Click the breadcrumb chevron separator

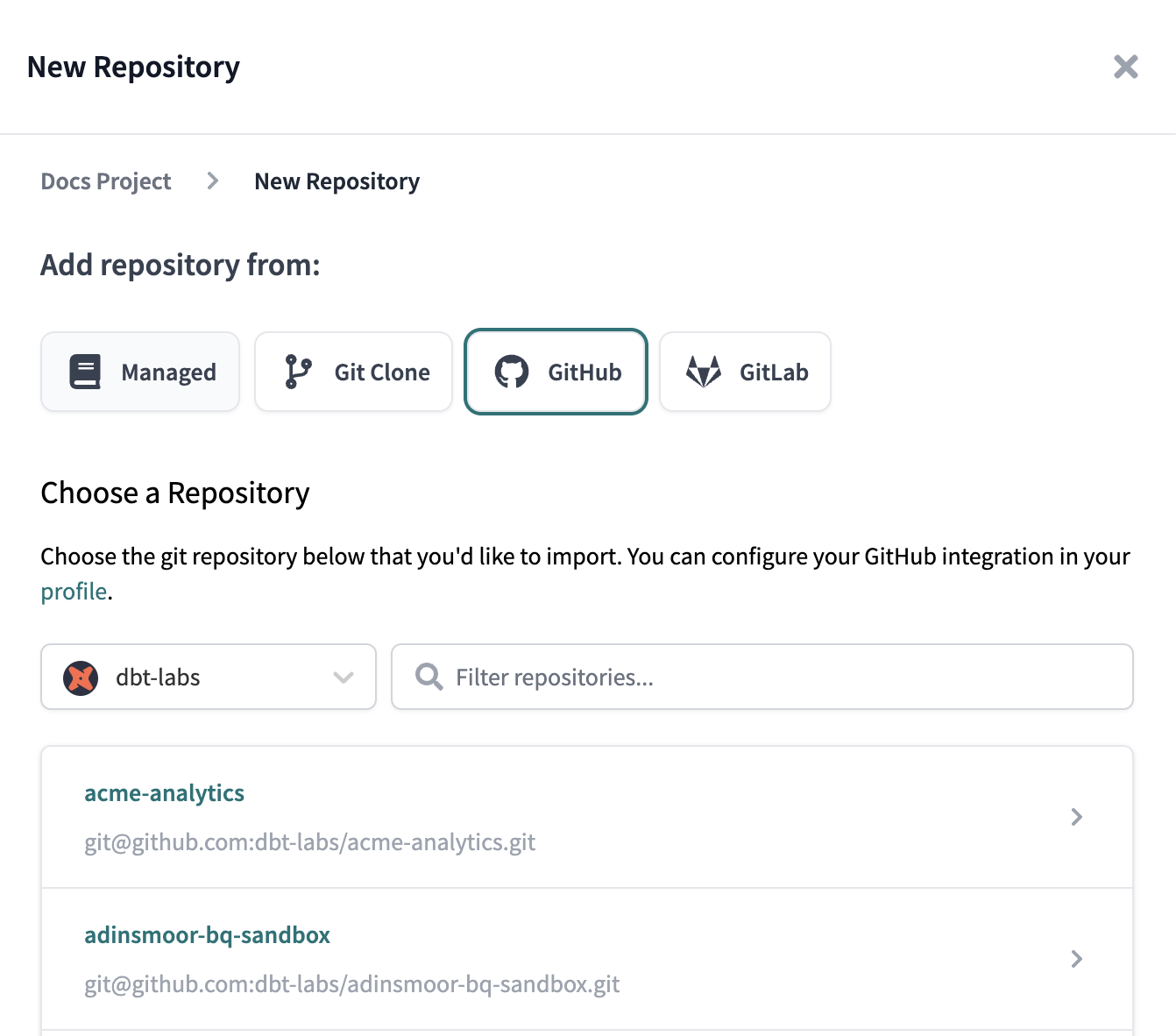click(x=212, y=181)
